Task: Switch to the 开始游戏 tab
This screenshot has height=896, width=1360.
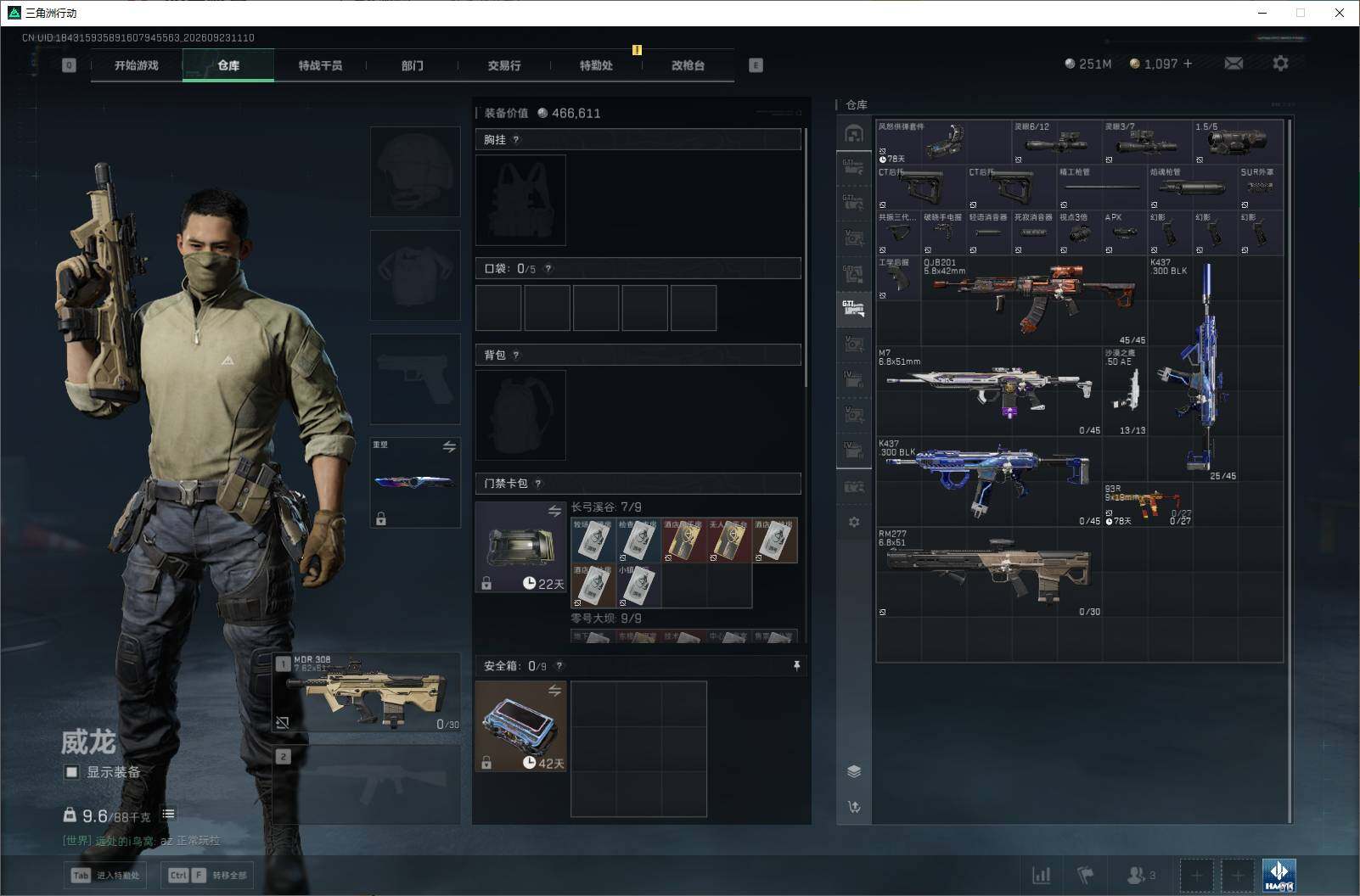Action: pos(137,65)
